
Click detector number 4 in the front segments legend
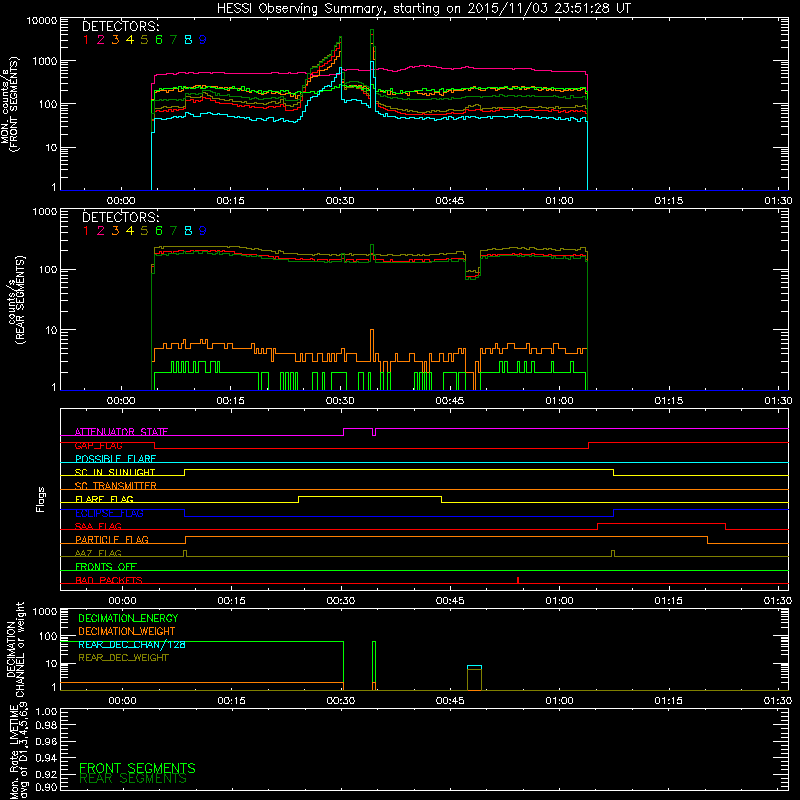pyautogui.click(x=130, y=39)
